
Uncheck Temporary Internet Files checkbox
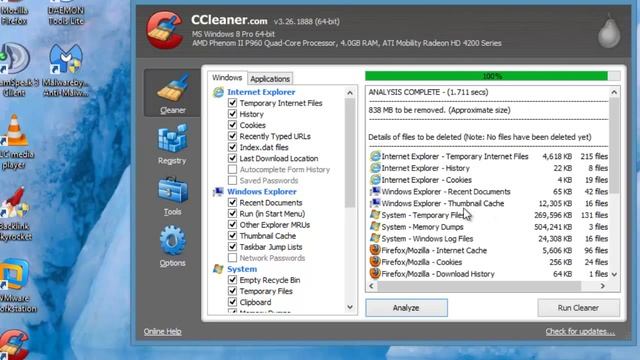click(232, 103)
